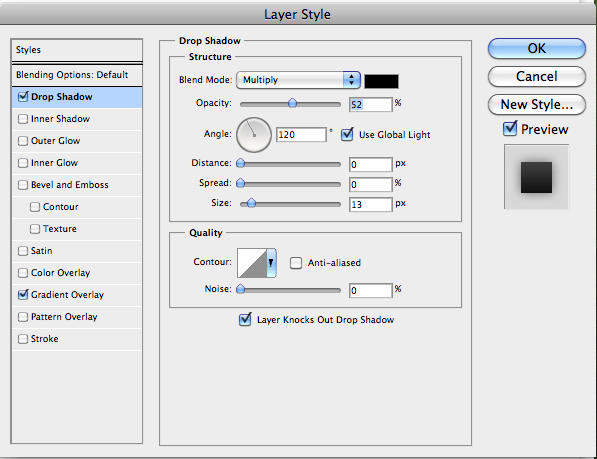Click the style preview thumbnail
Viewport: 597px width, 459px height.
(x=536, y=177)
